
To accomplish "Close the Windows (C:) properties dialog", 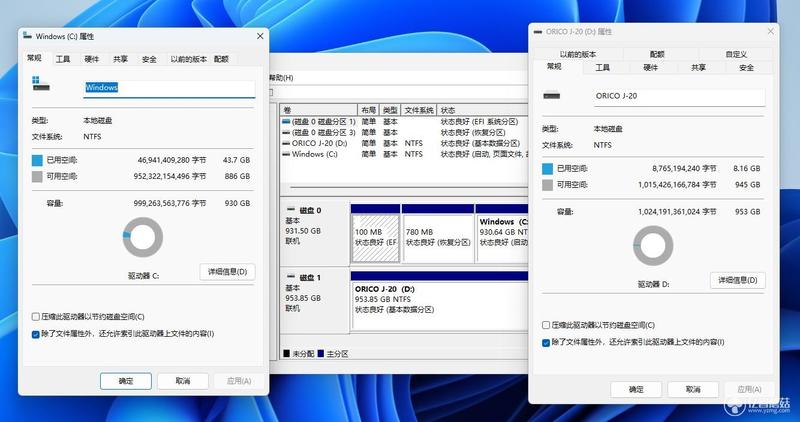I will [x=260, y=36].
